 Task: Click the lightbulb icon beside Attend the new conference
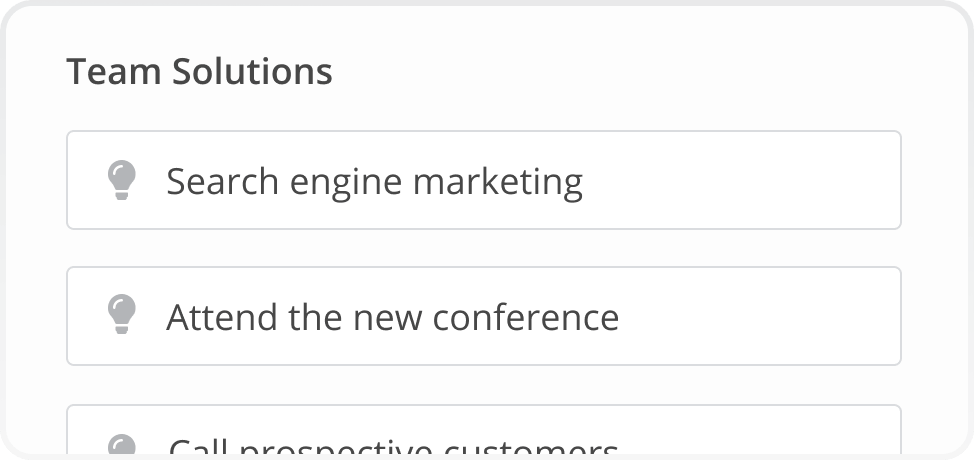coord(122,314)
